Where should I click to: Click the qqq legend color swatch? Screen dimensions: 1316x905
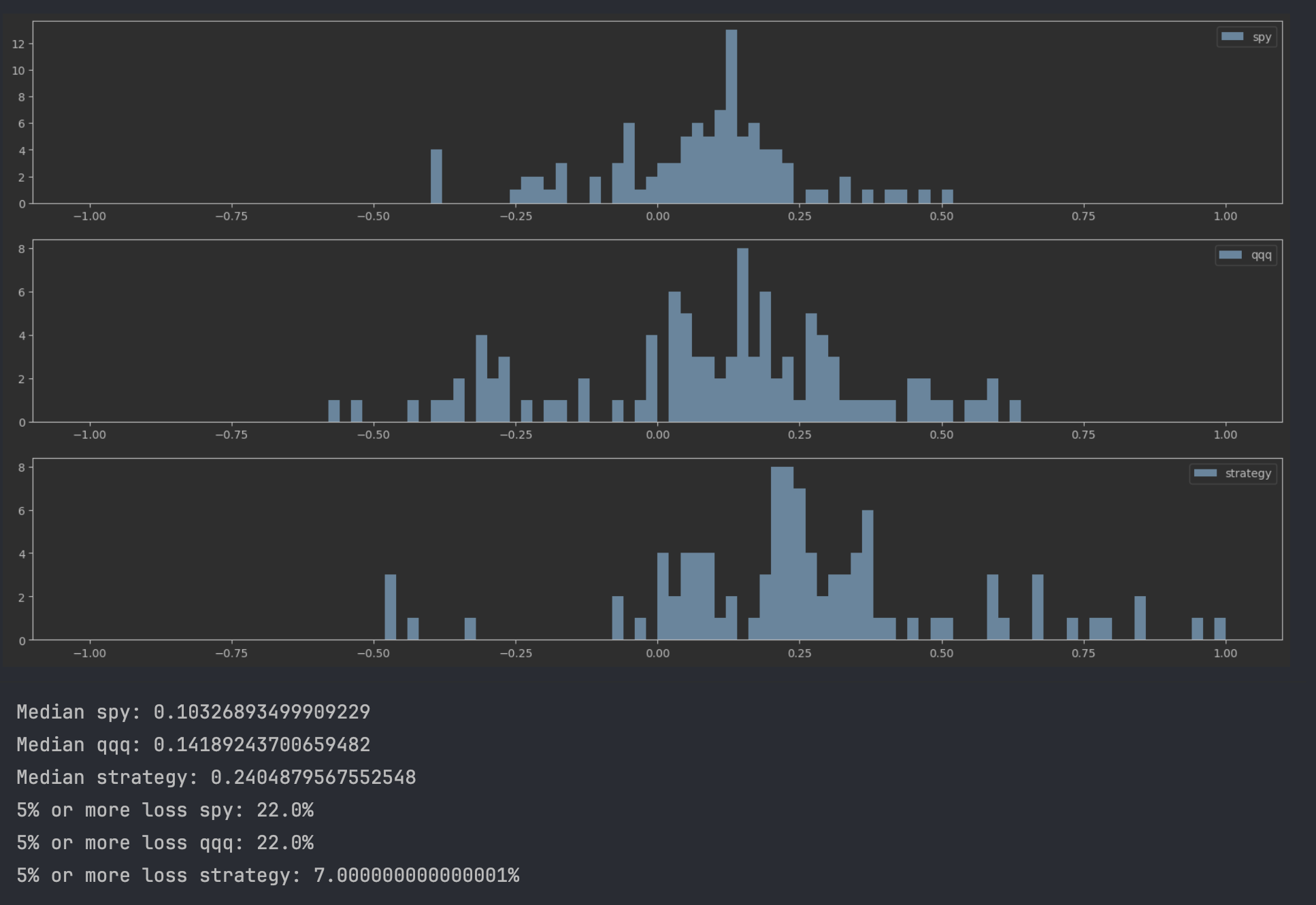tap(1230, 255)
